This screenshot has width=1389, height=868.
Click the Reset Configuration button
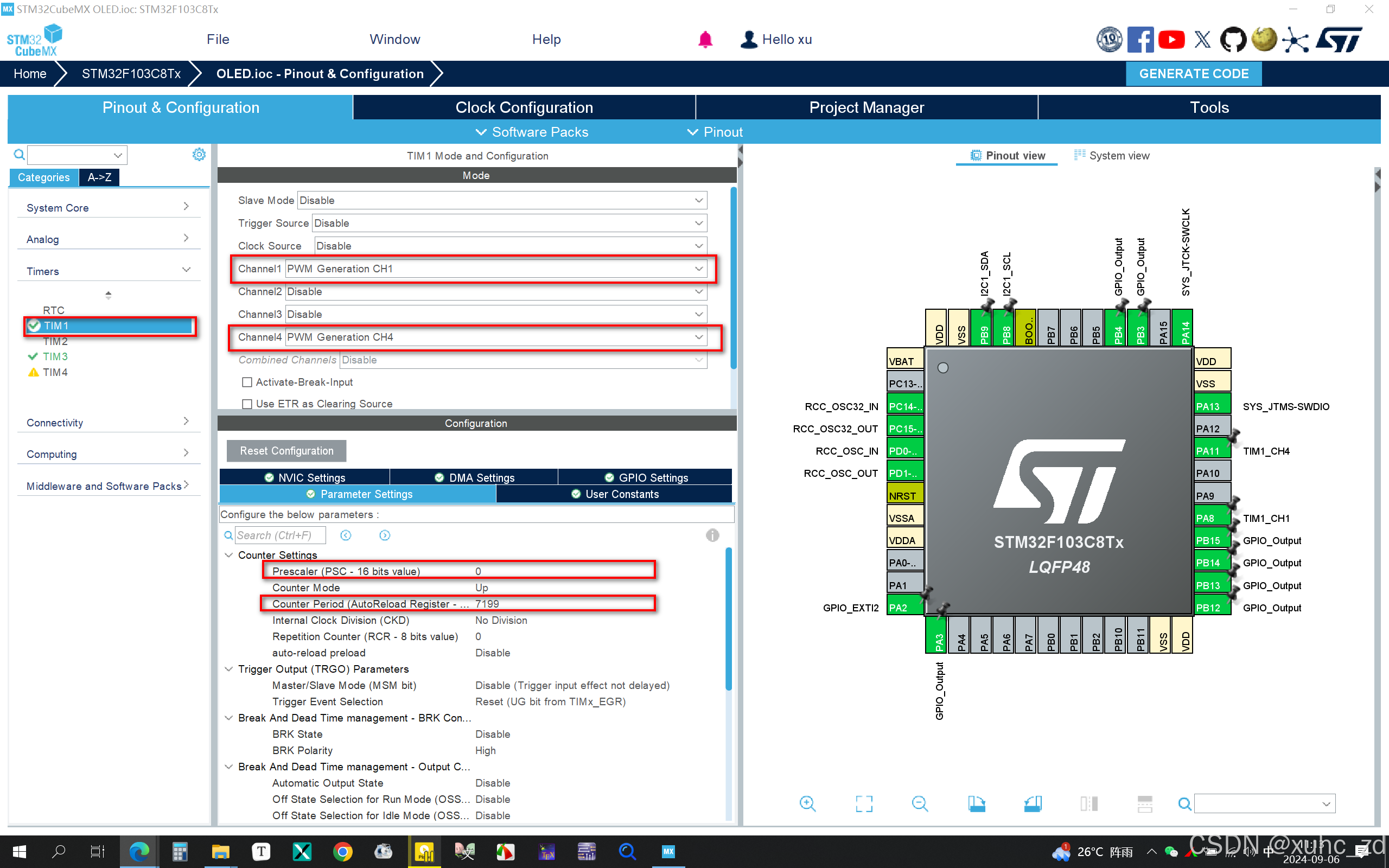[286, 451]
